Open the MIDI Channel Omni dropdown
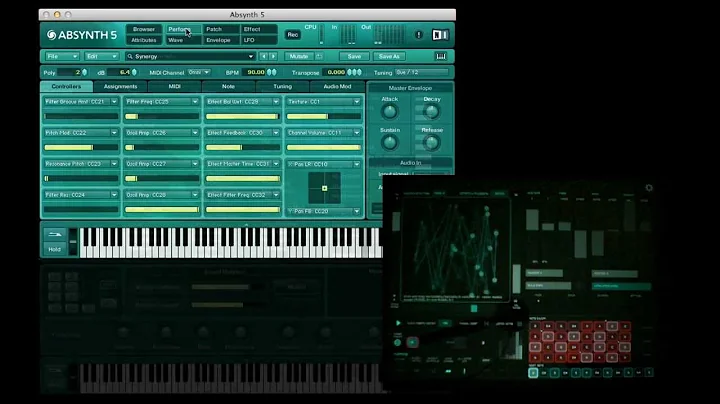 pos(199,73)
